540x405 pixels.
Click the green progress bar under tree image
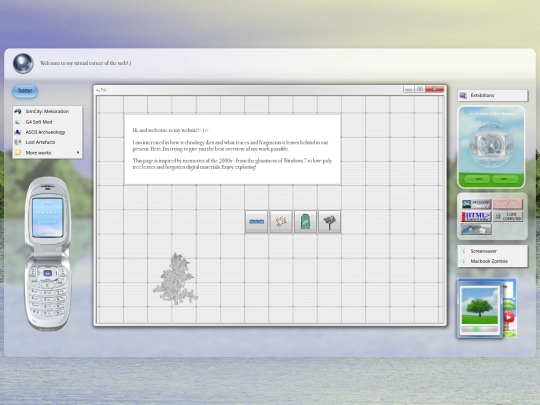click(480, 330)
